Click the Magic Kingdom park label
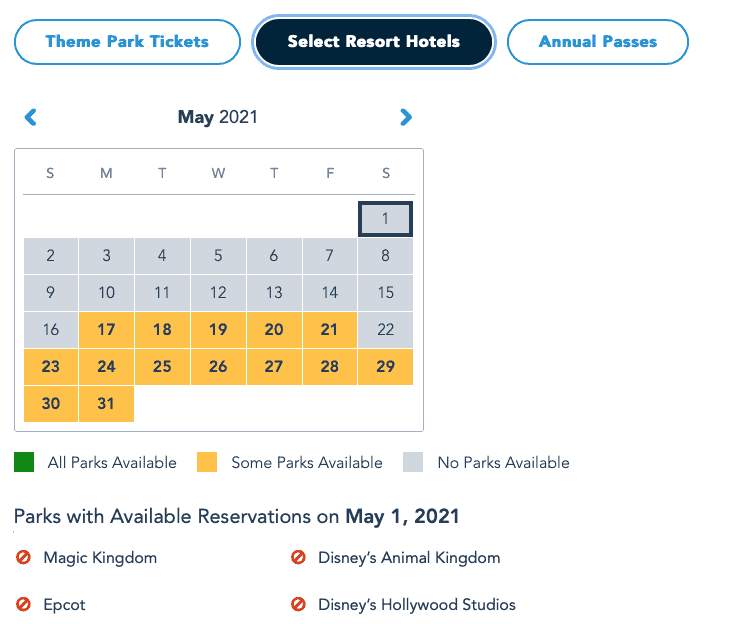The image size is (730, 624). point(100,557)
